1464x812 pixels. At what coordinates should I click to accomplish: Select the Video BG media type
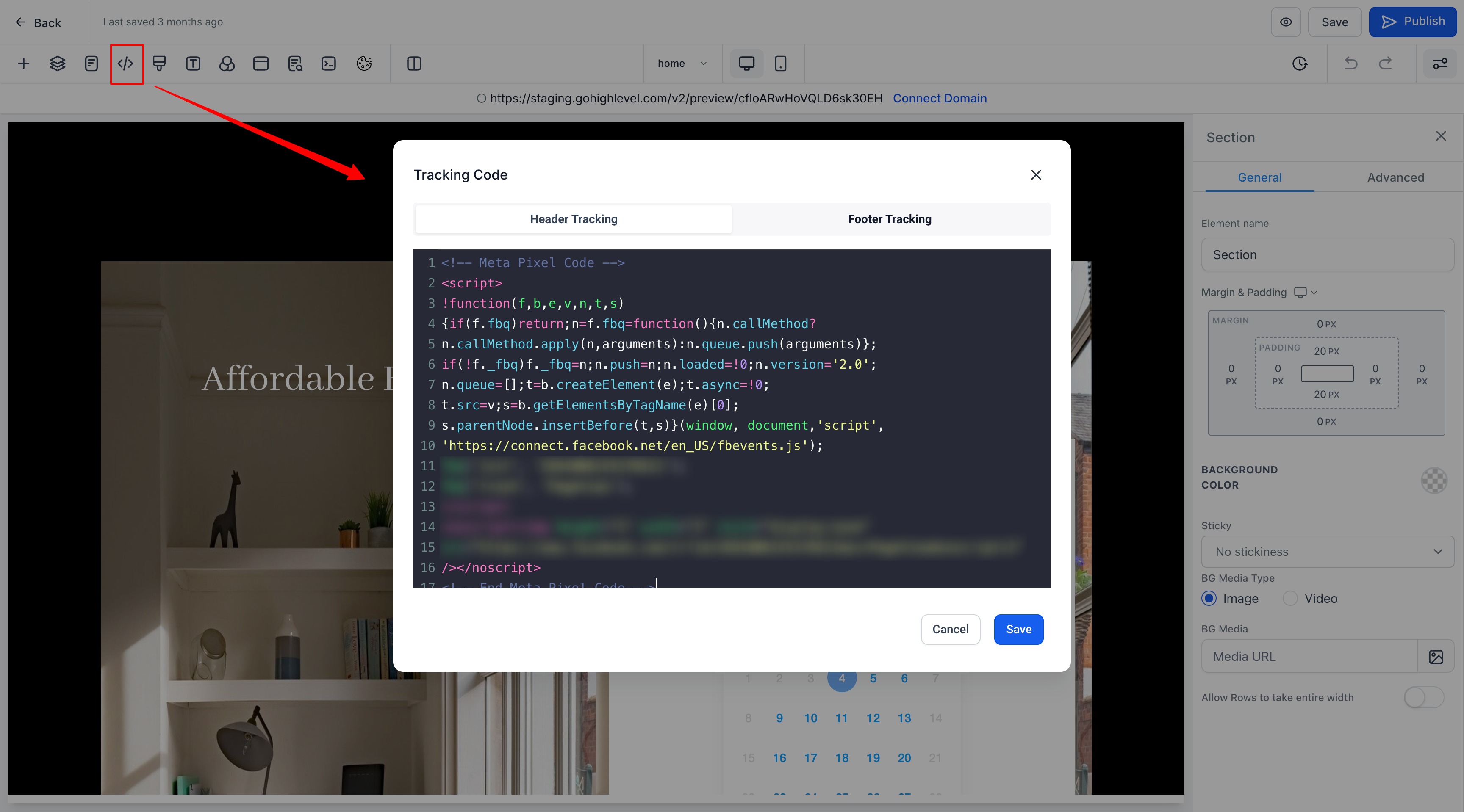(x=1290, y=599)
